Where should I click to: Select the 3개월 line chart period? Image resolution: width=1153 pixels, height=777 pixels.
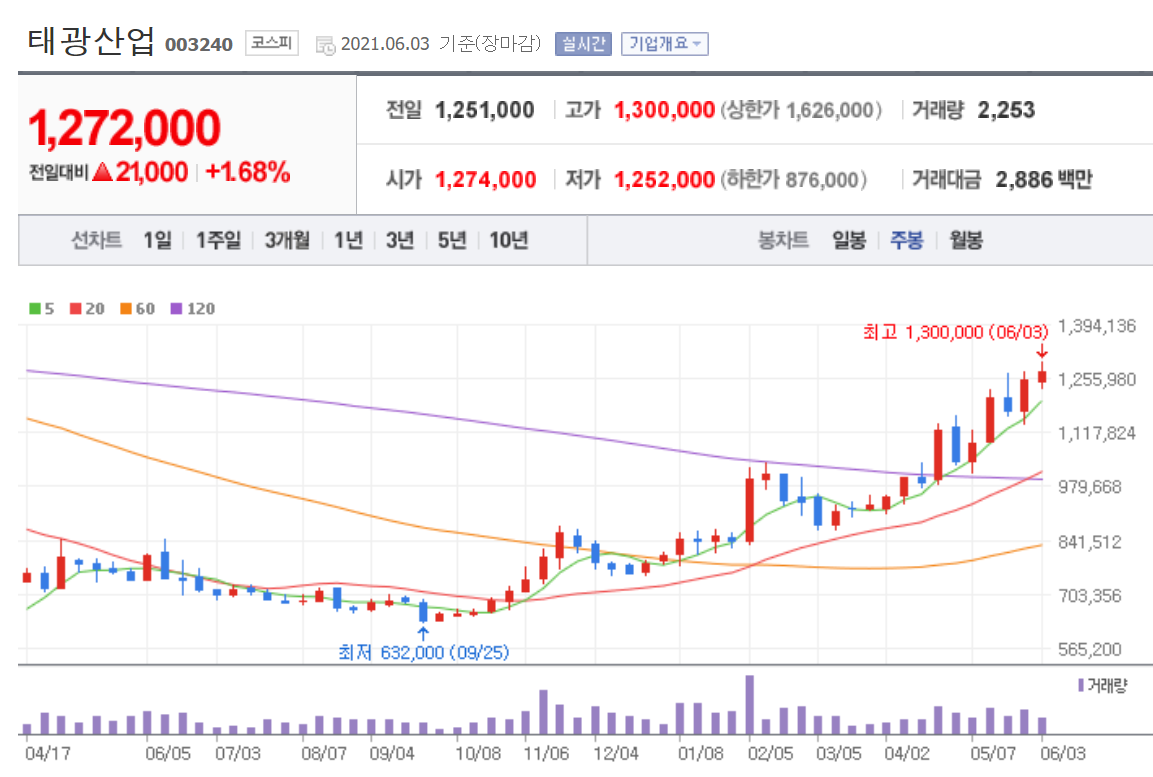pos(287,240)
